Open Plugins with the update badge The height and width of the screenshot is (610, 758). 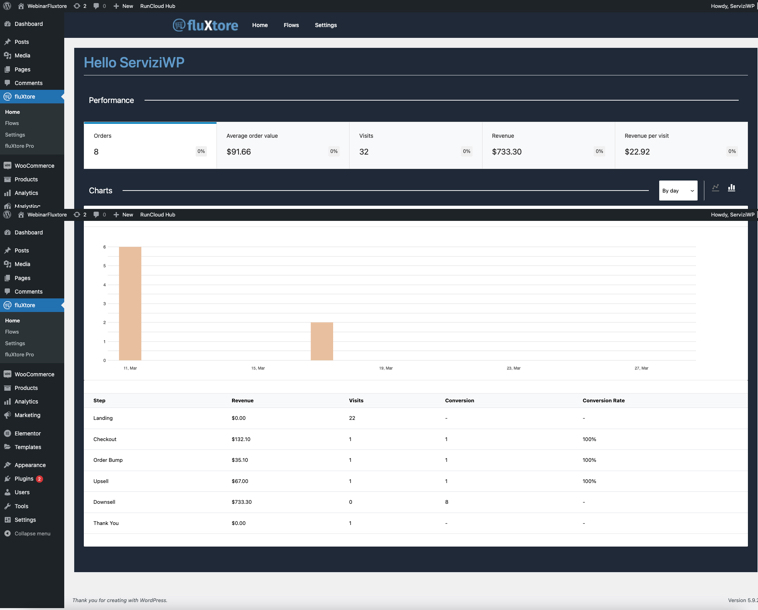click(24, 479)
